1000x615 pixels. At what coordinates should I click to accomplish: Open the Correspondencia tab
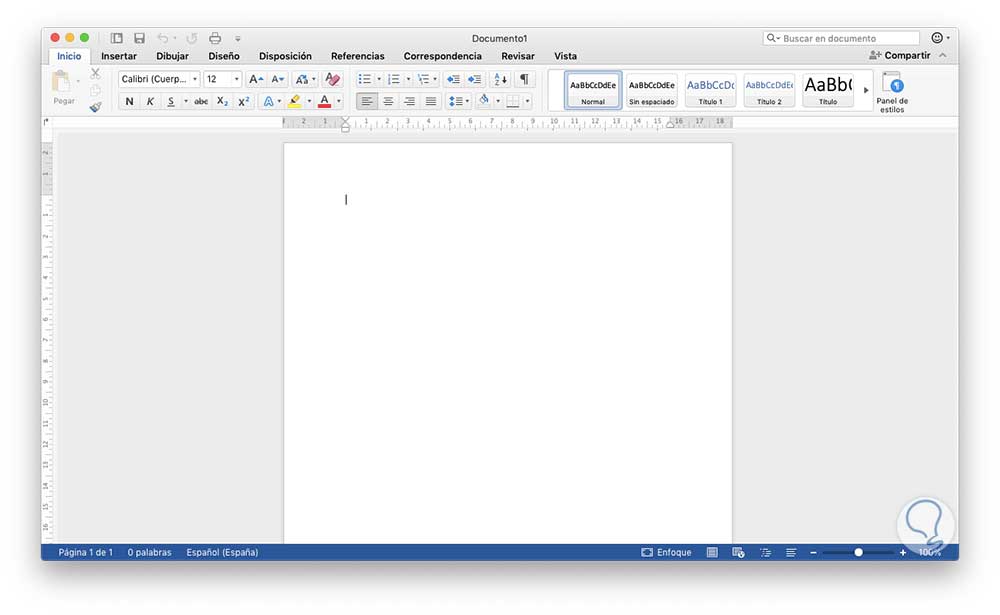point(443,56)
